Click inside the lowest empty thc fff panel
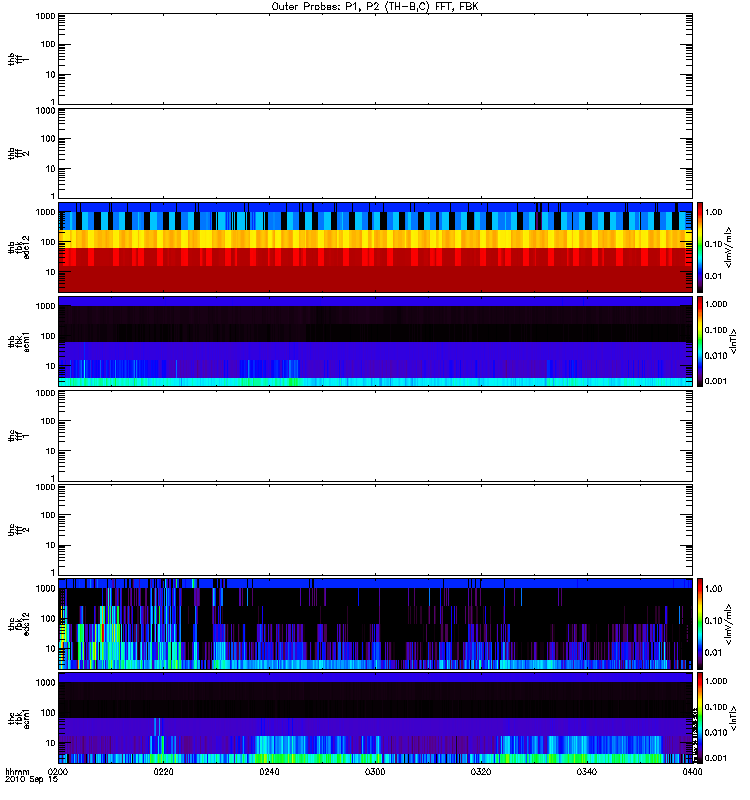 tap(375, 530)
